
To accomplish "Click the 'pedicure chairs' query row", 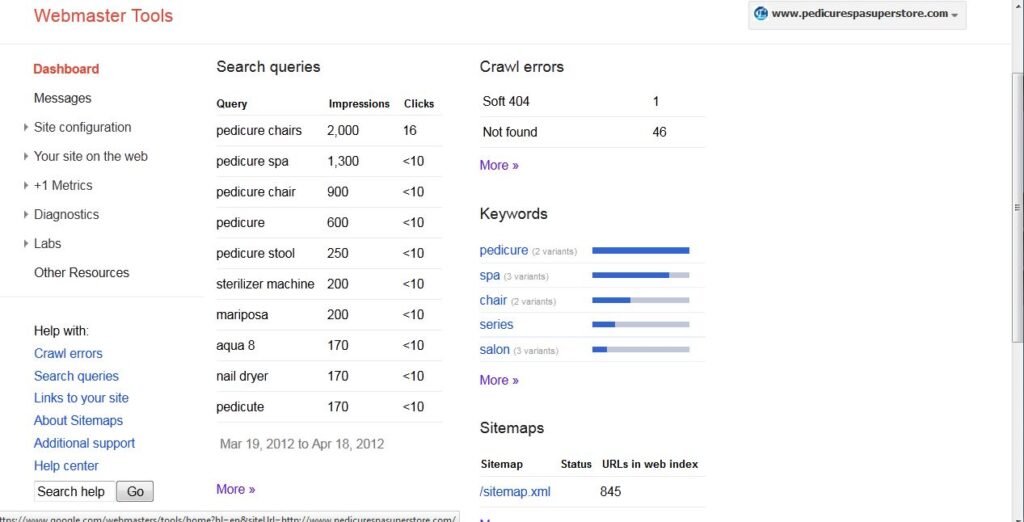I will 328,131.
